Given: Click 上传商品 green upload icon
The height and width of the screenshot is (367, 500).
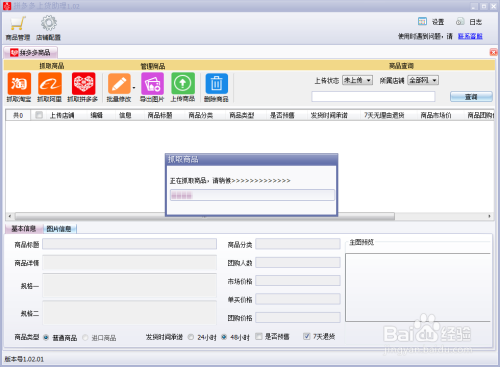Looking at the screenshot, I should tap(183, 83).
